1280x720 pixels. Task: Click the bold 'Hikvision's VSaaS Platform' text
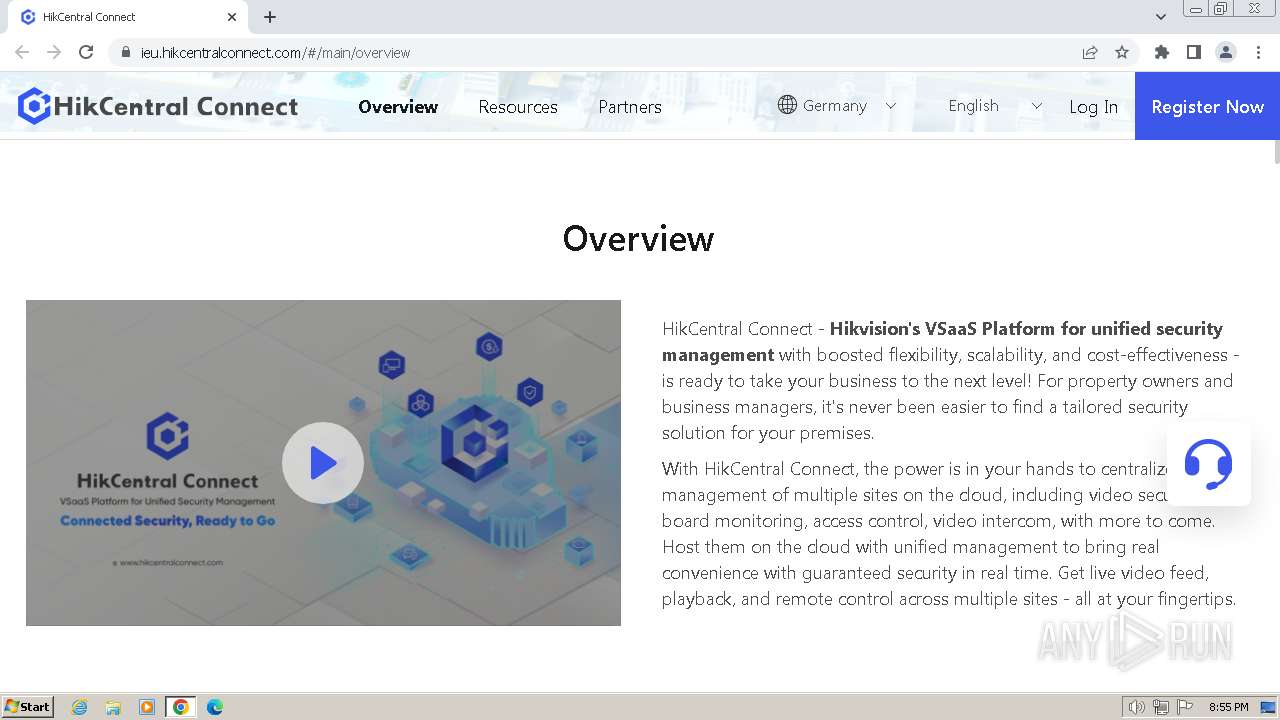[942, 328]
